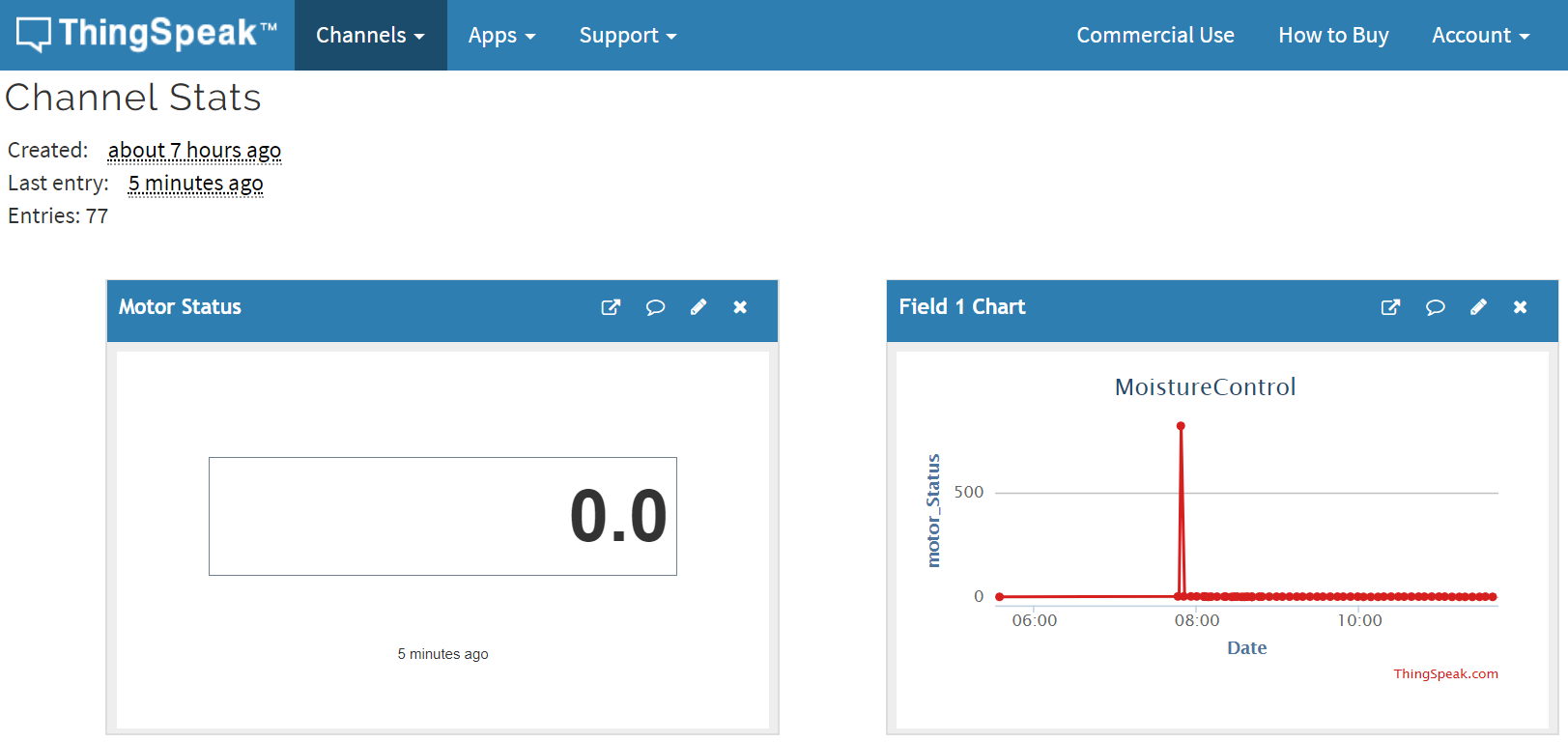Viewport: 1568px width, 742px height.
Task: Remove the Motor Status widget
Action: tap(740, 307)
